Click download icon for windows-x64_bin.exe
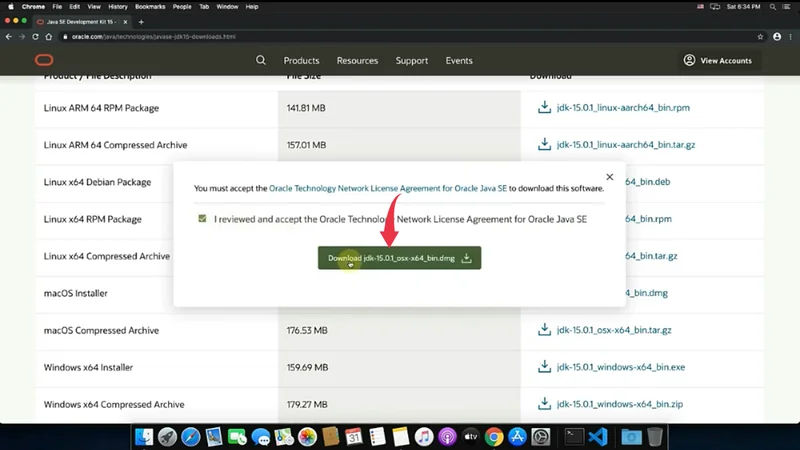Screen dimensions: 800x450 point(545,367)
